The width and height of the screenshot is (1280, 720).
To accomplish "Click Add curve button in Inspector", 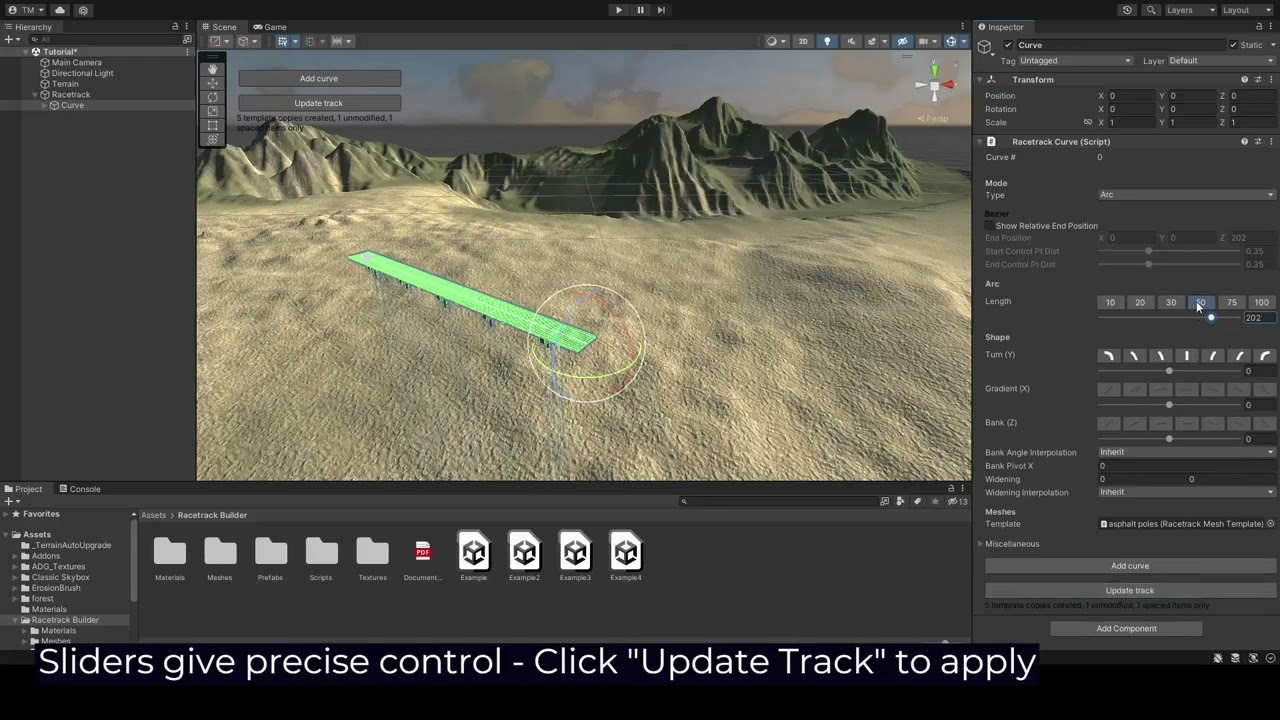I will tap(1130, 566).
